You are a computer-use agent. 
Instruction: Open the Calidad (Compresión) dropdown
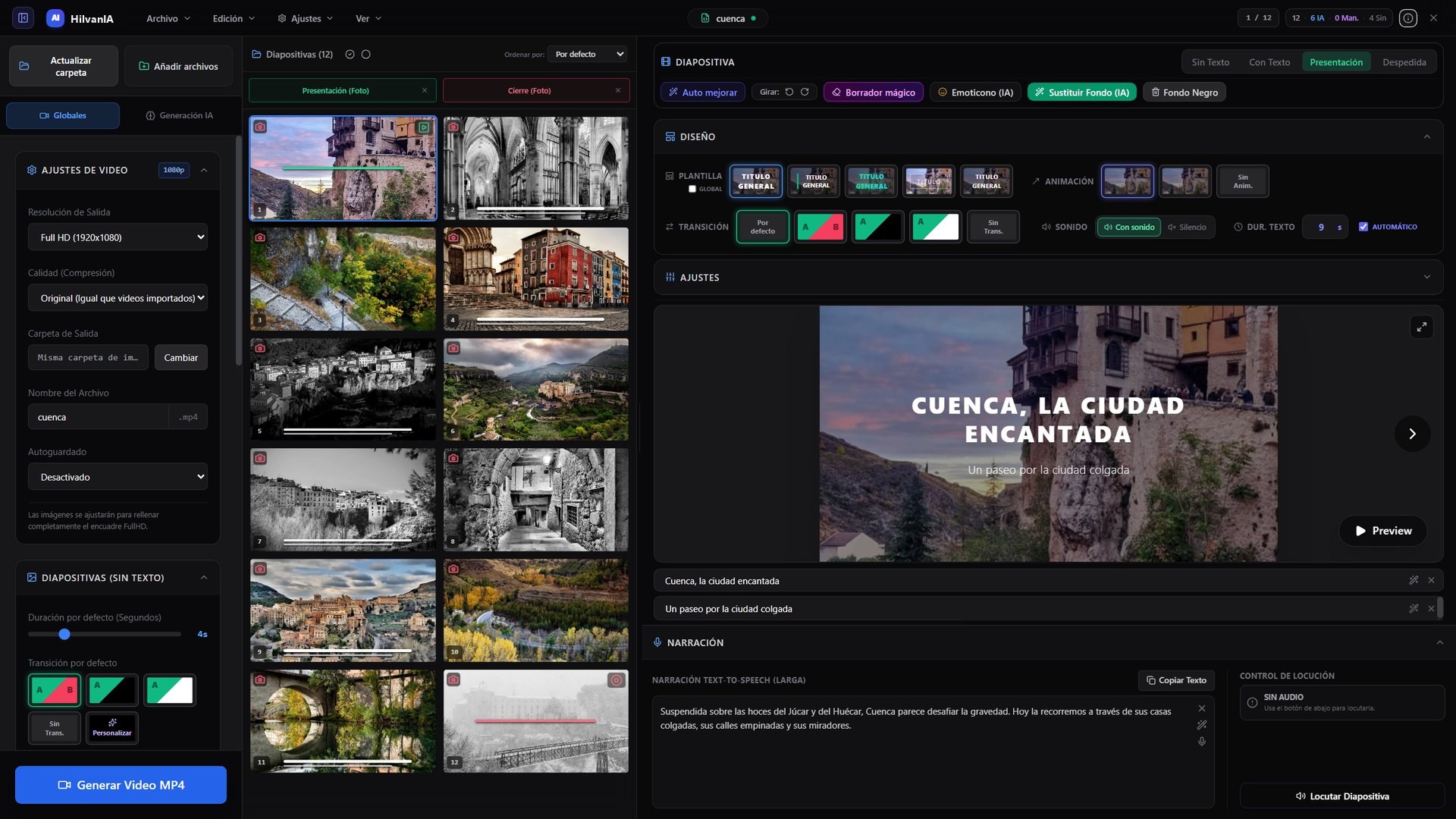coord(118,298)
